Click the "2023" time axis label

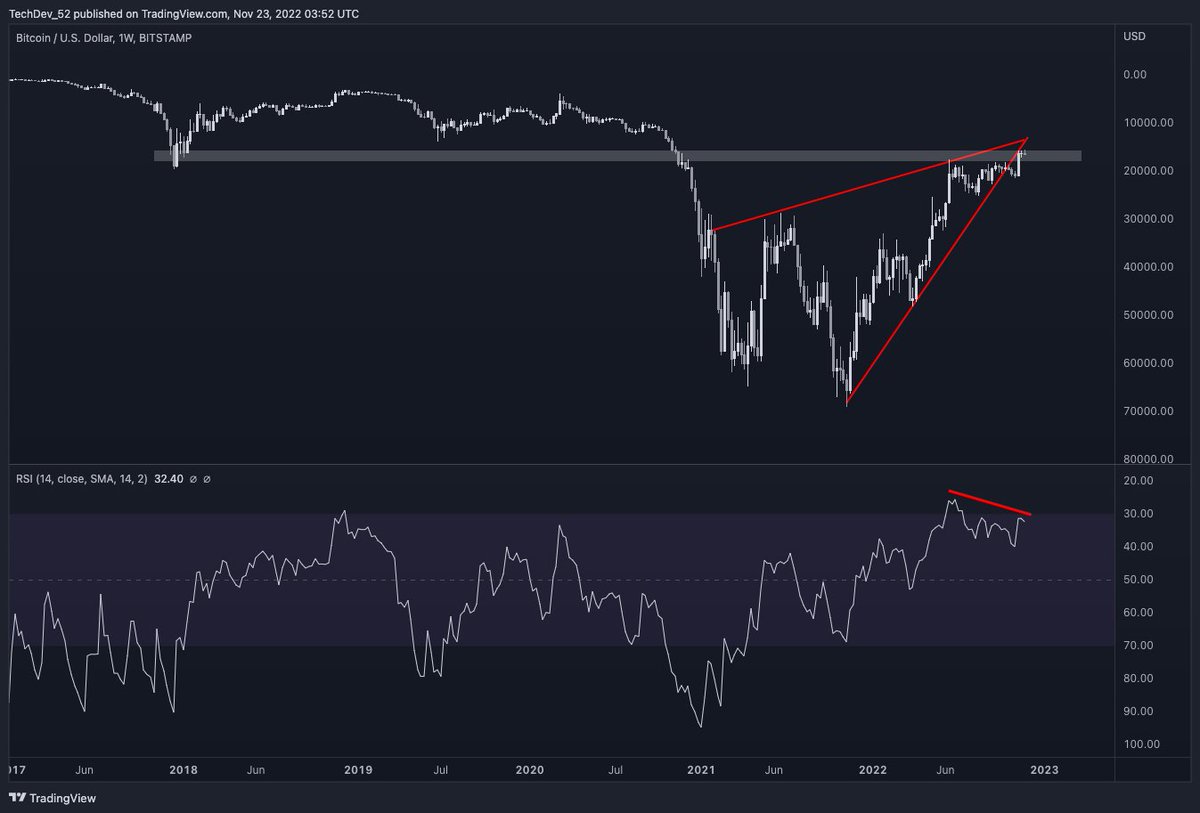[1043, 770]
